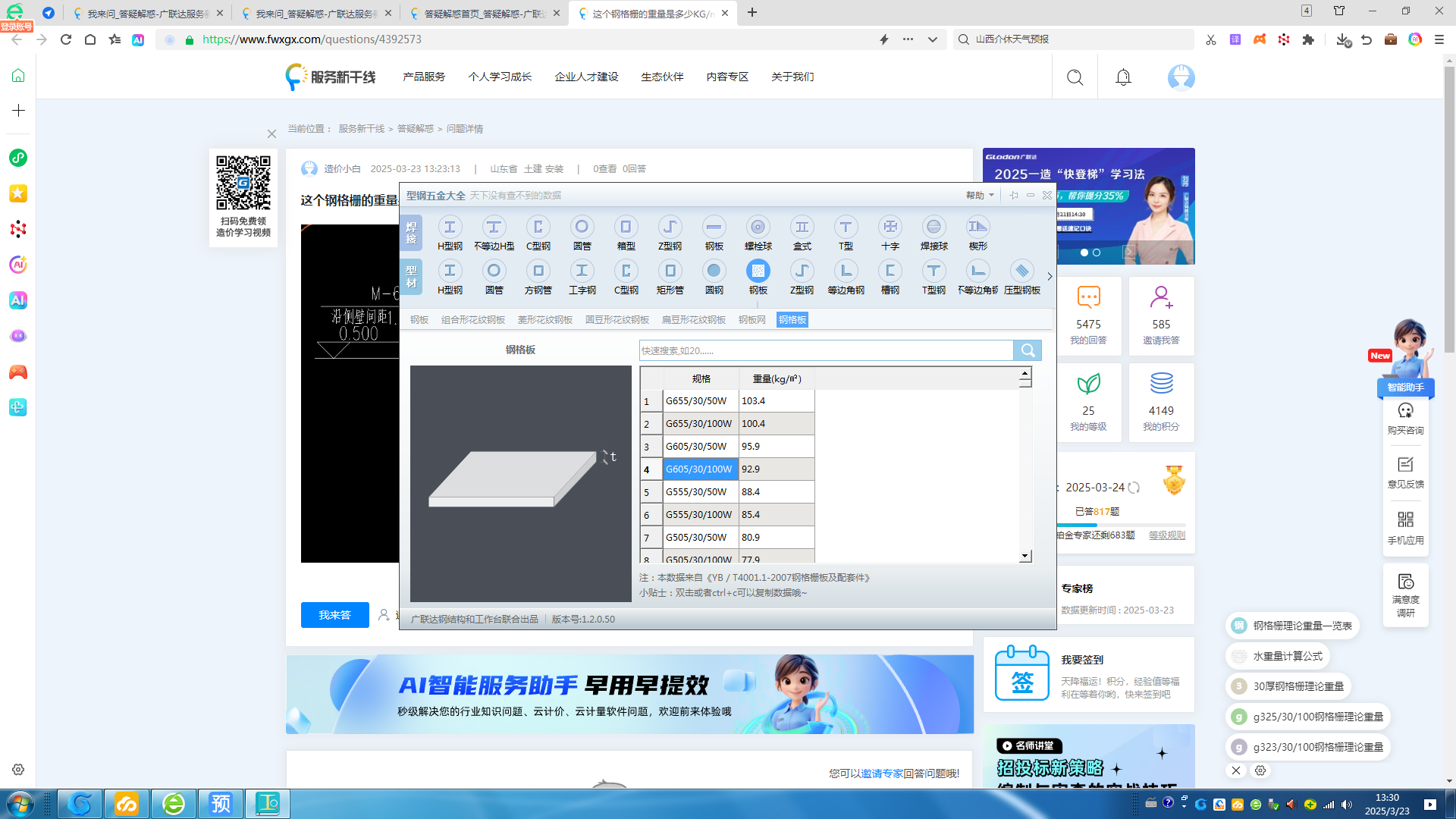Viewport: 1456px width, 819px height.
Task: Switch to 圆豆形花纹钢板 sub-tab
Action: 617,320
